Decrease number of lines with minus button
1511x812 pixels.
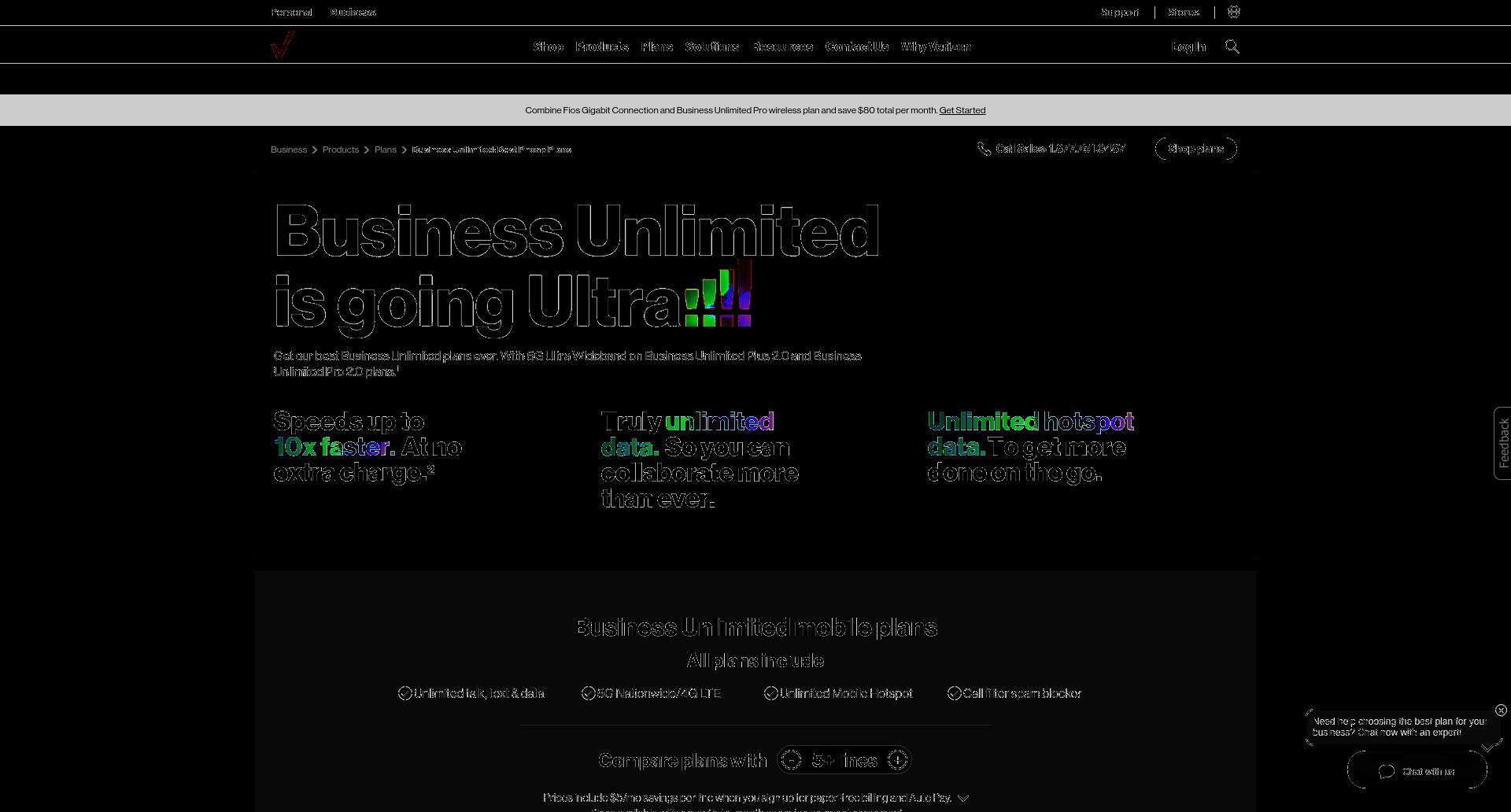[791, 760]
